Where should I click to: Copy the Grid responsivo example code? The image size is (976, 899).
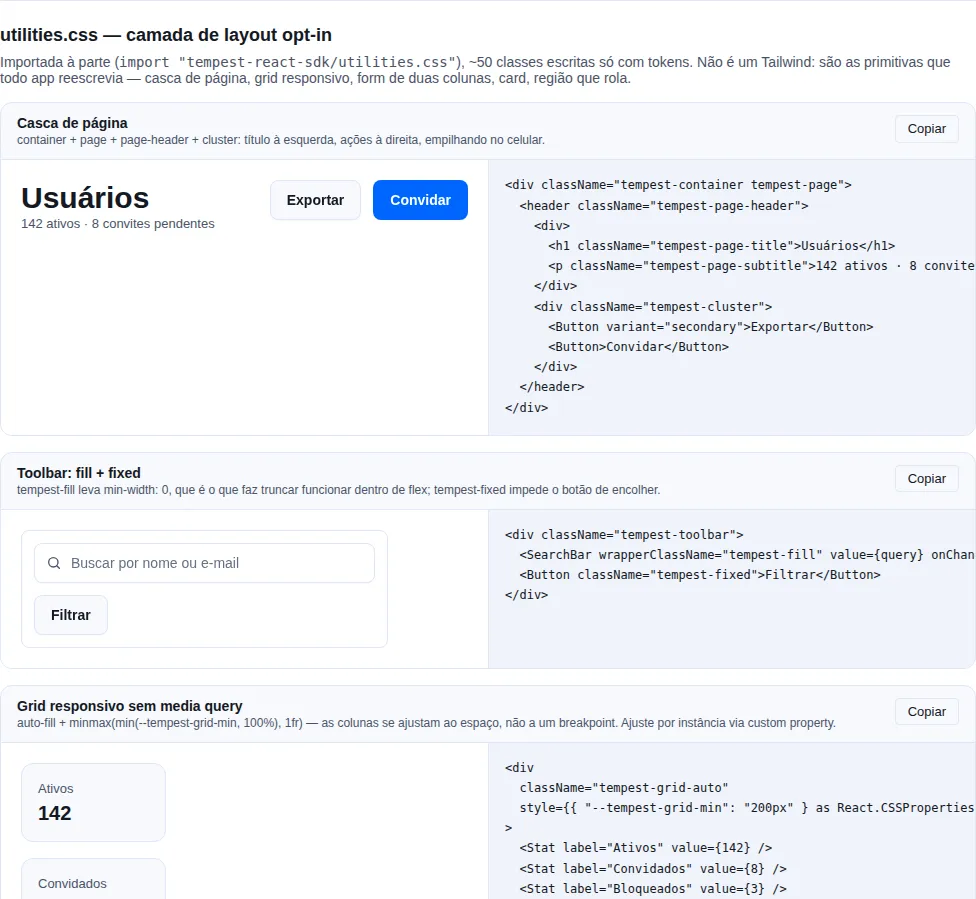coord(926,712)
